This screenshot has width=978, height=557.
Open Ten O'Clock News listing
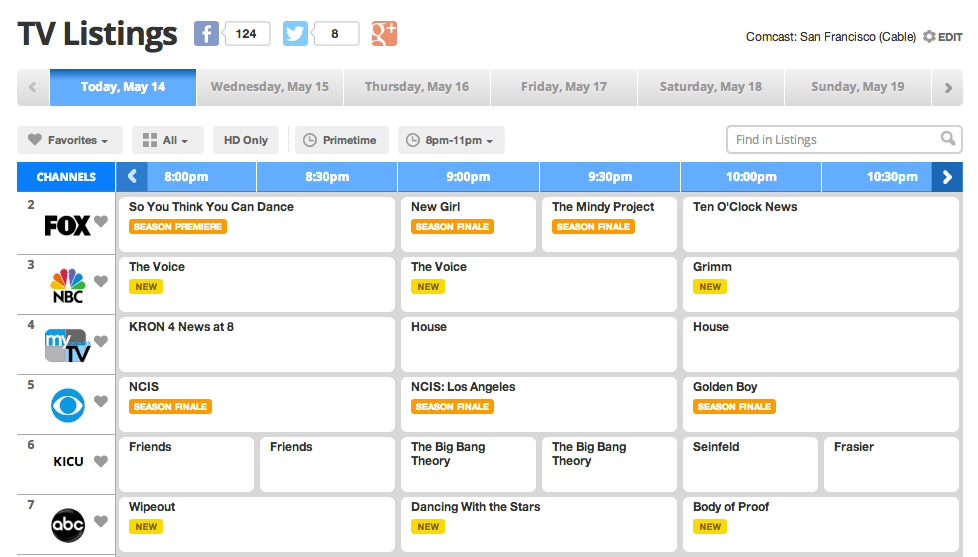pos(821,225)
